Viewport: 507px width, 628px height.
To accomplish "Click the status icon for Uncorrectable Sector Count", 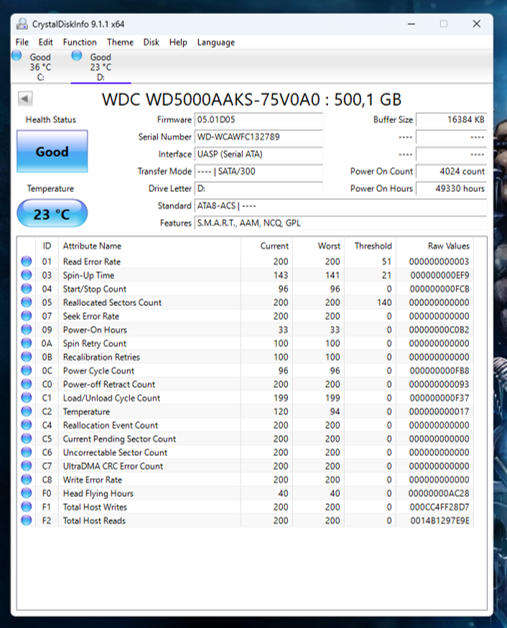I will pyautogui.click(x=26, y=452).
